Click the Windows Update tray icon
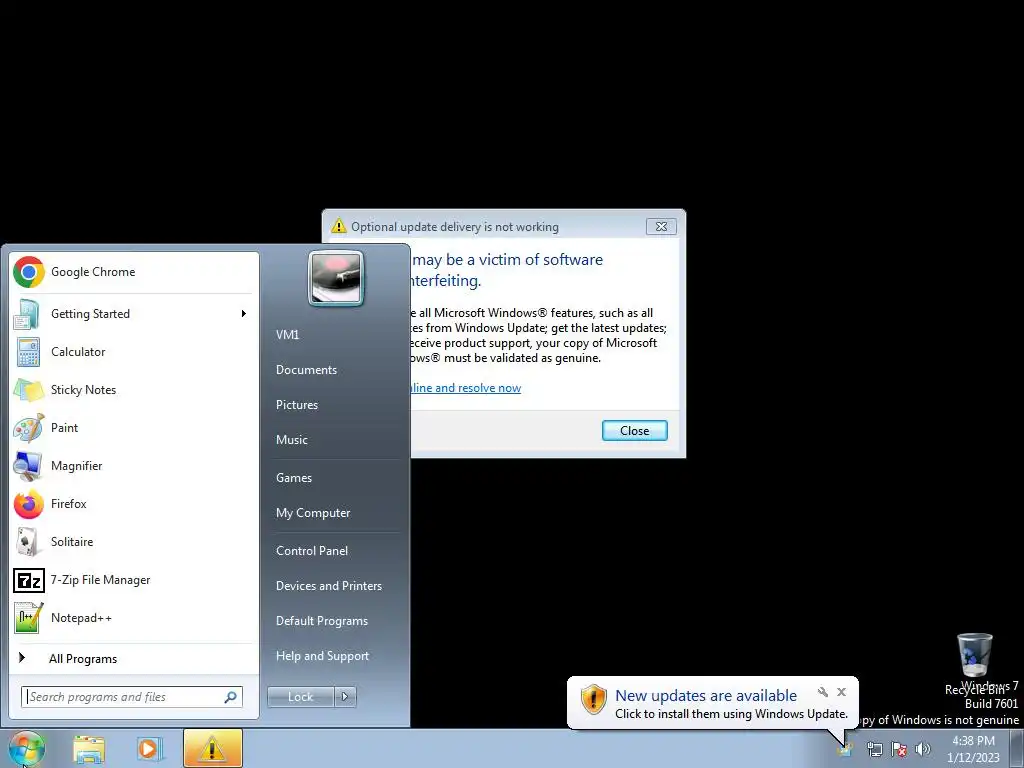This screenshot has height=768, width=1024. coord(845,748)
